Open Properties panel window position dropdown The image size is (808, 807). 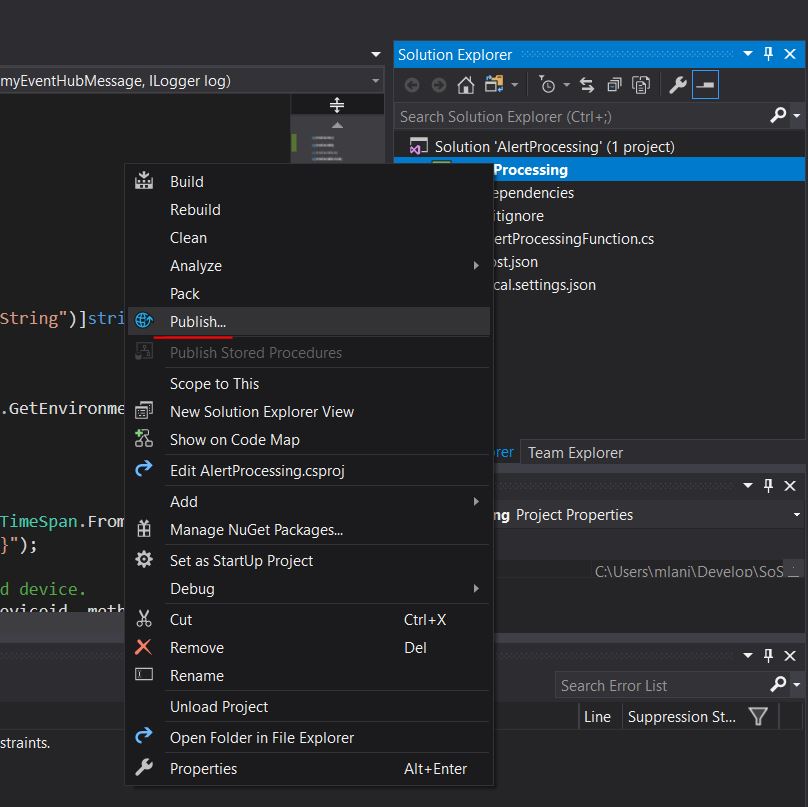point(748,485)
